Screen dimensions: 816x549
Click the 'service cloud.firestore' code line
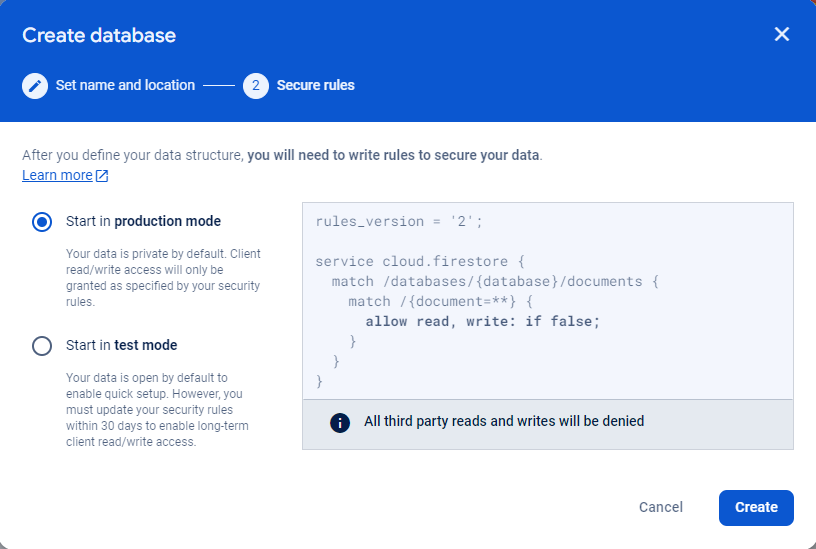tap(418, 261)
